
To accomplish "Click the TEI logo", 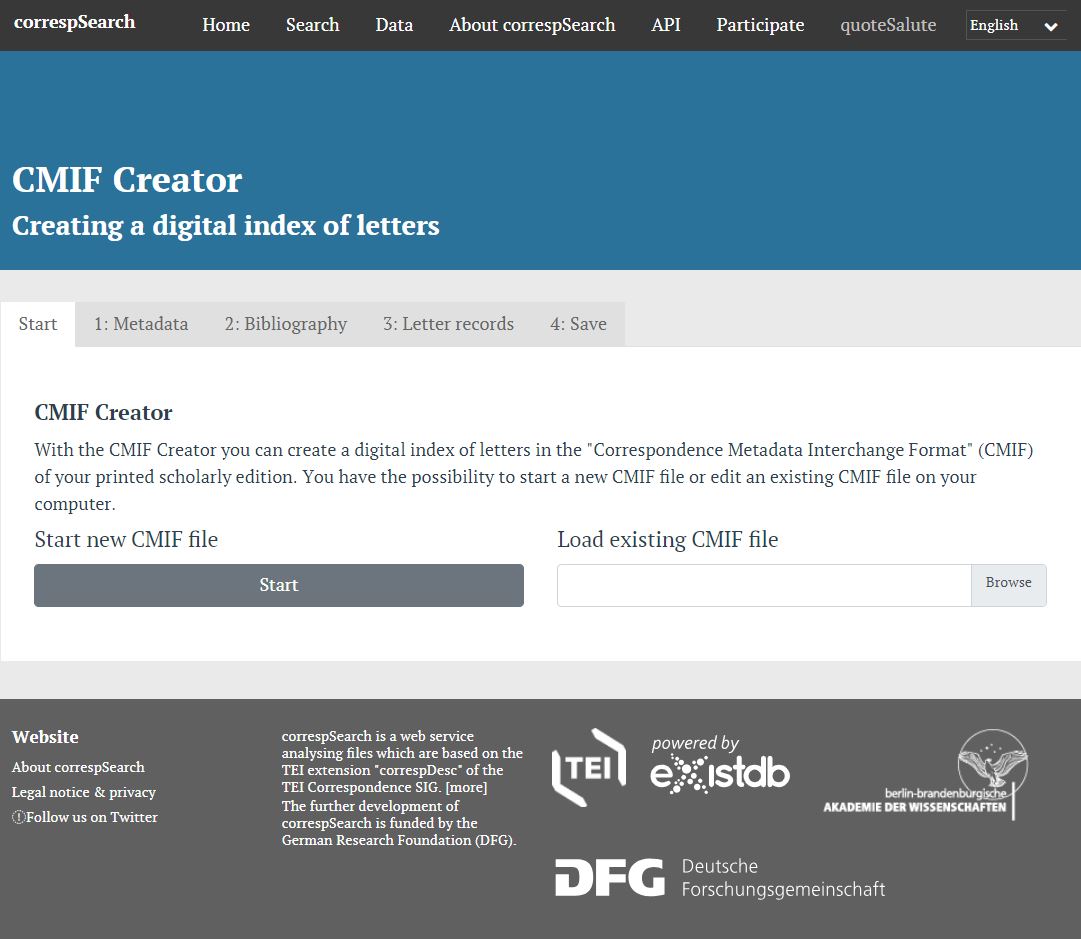I will point(589,767).
